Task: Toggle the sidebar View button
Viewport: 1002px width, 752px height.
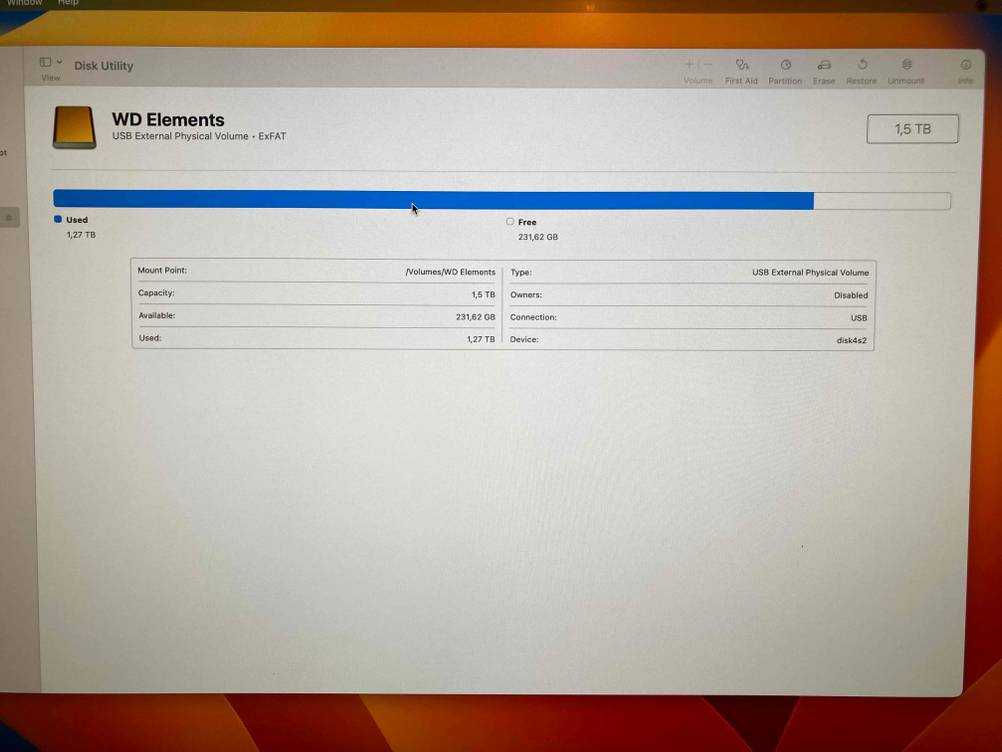Action: point(46,63)
